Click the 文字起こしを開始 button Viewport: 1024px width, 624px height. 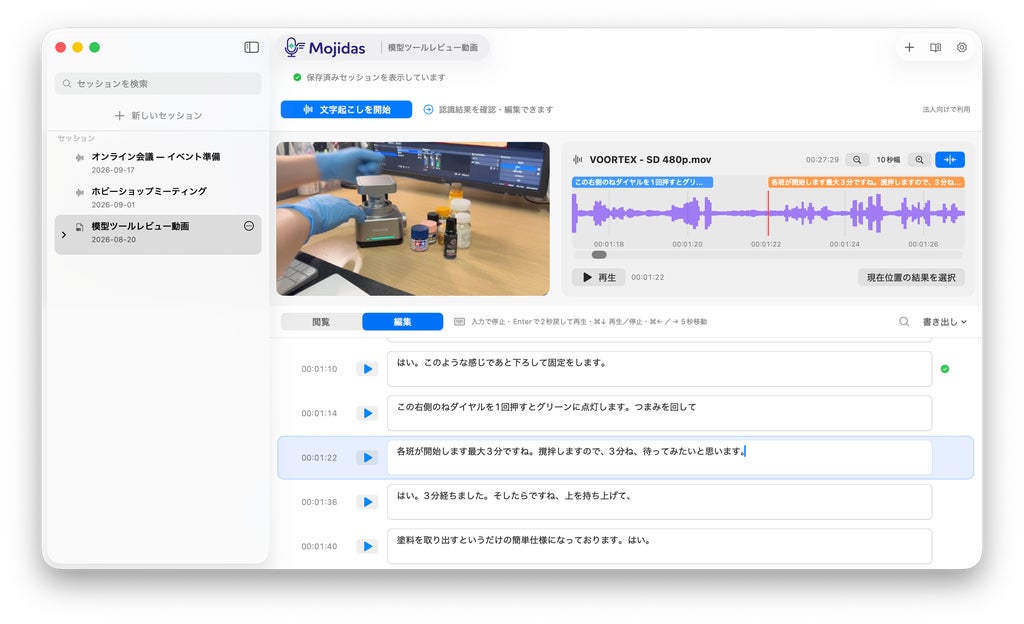pyautogui.click(x=346, y=110)
